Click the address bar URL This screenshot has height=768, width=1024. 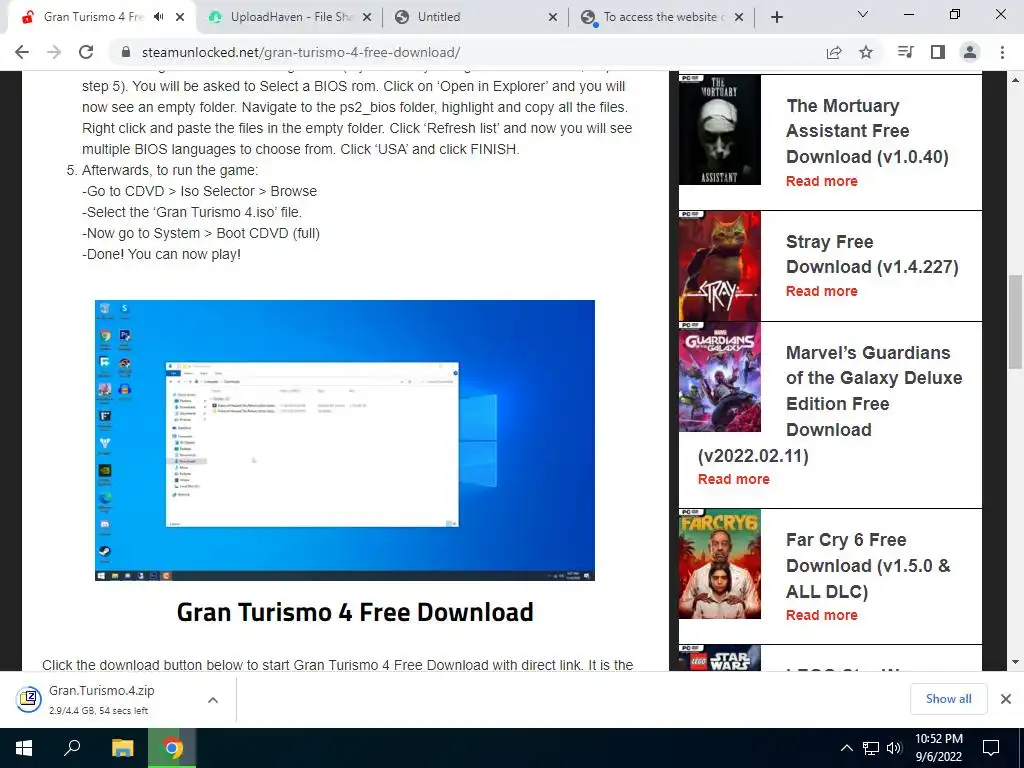point(301,52)
